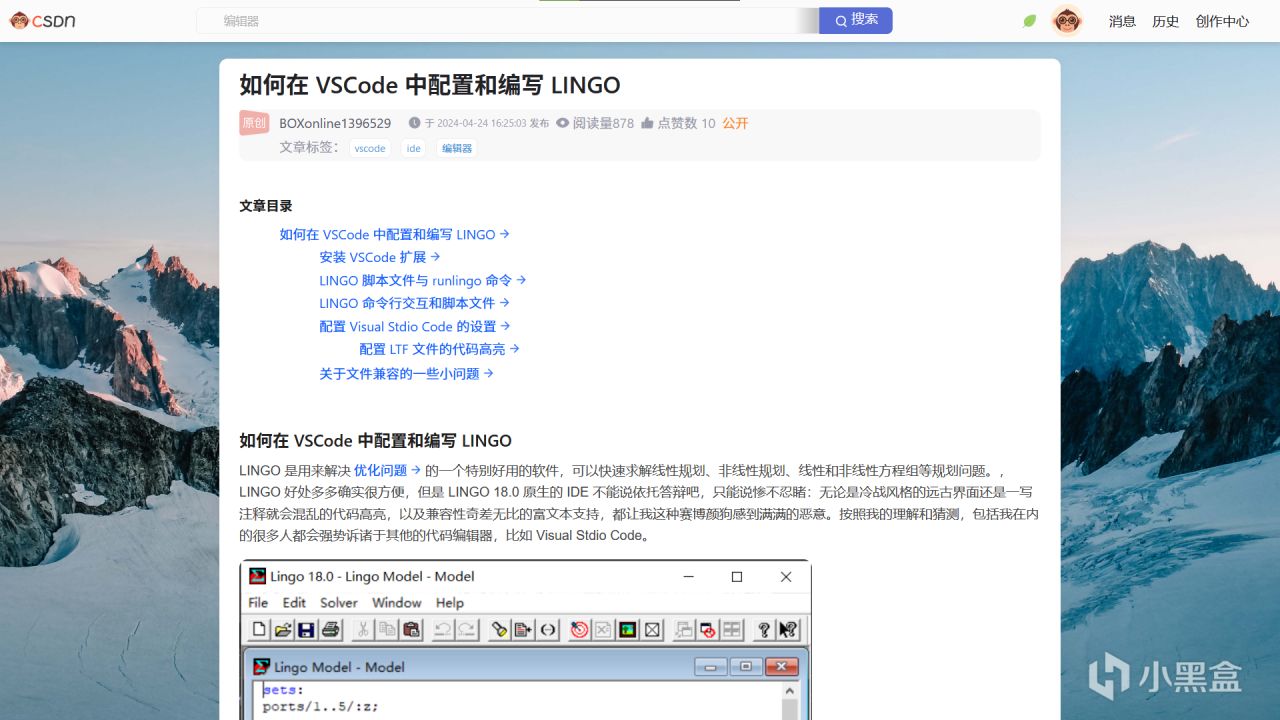Open the Edit menu in Lingo window
Viewport: 1280px width, 720px height.
click(x=294, y=602)
